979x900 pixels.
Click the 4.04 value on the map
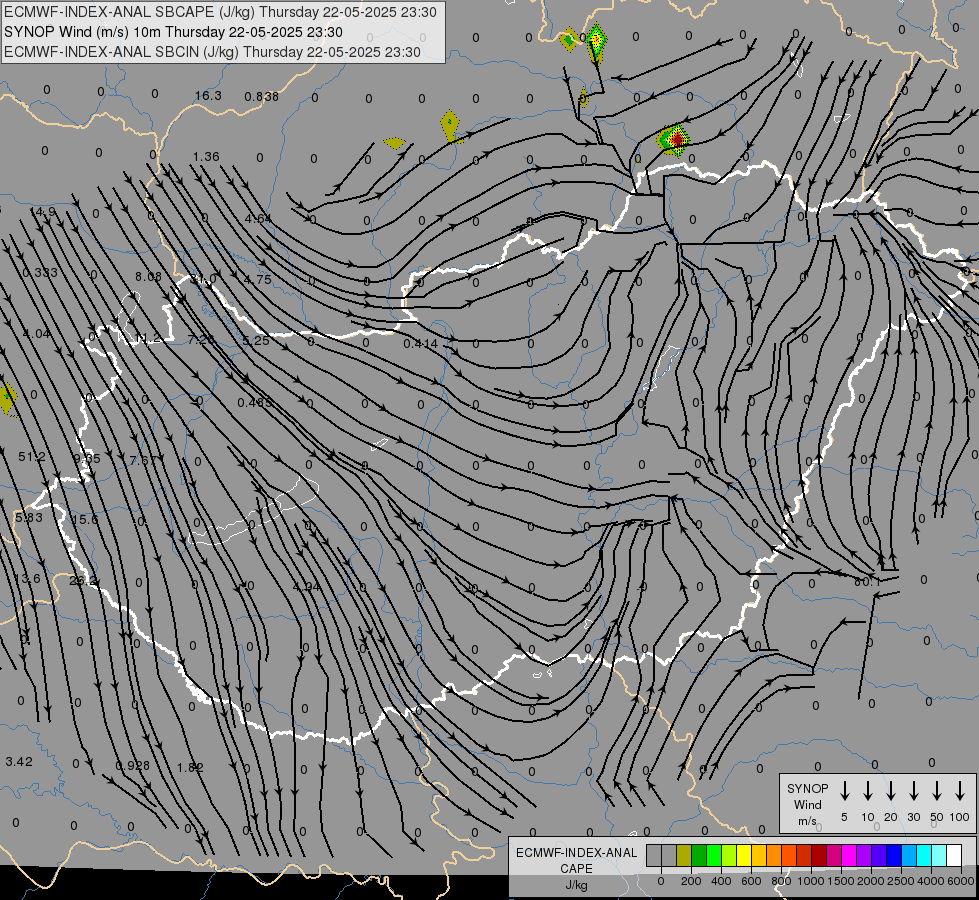(36, 334)
